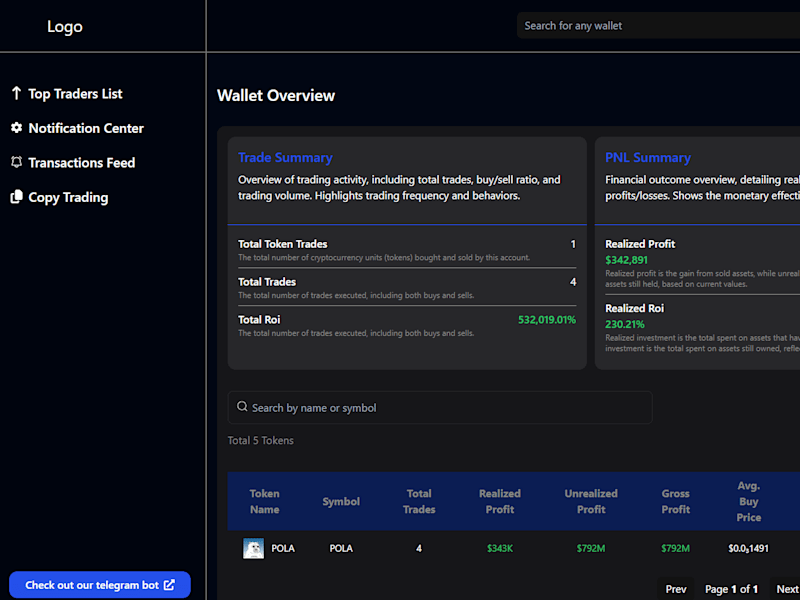This screenshot has height=600, width=800.
Task: Open Notification Center
Action: 86,129
